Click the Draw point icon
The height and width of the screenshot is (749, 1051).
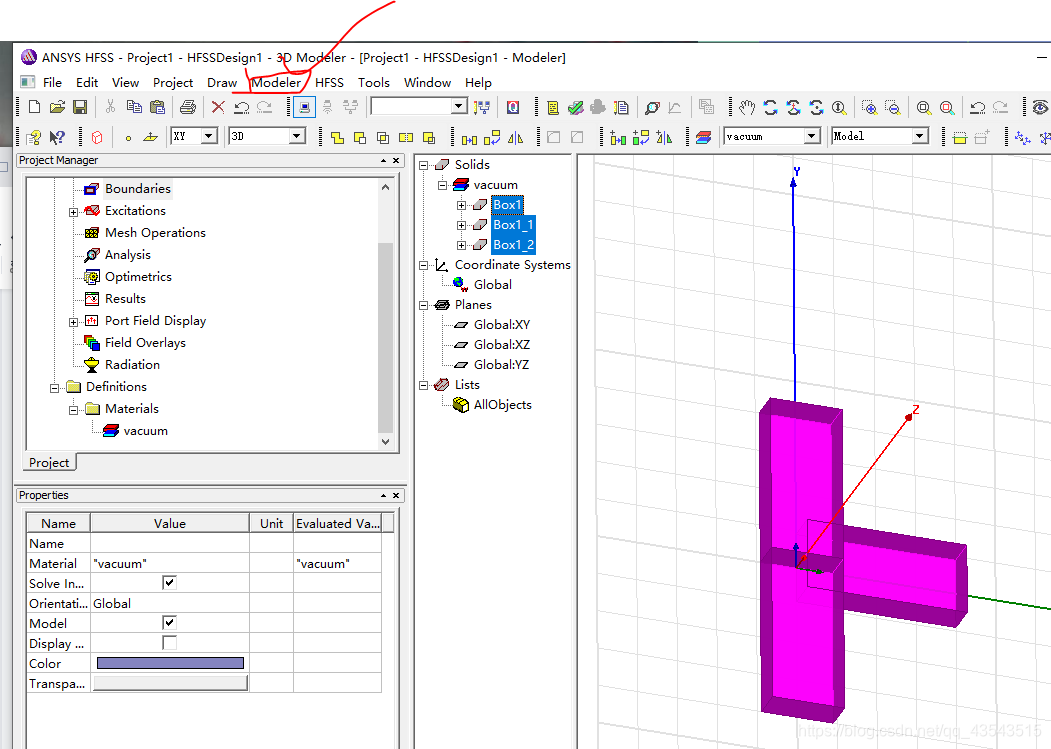click(x=128, y=137)
